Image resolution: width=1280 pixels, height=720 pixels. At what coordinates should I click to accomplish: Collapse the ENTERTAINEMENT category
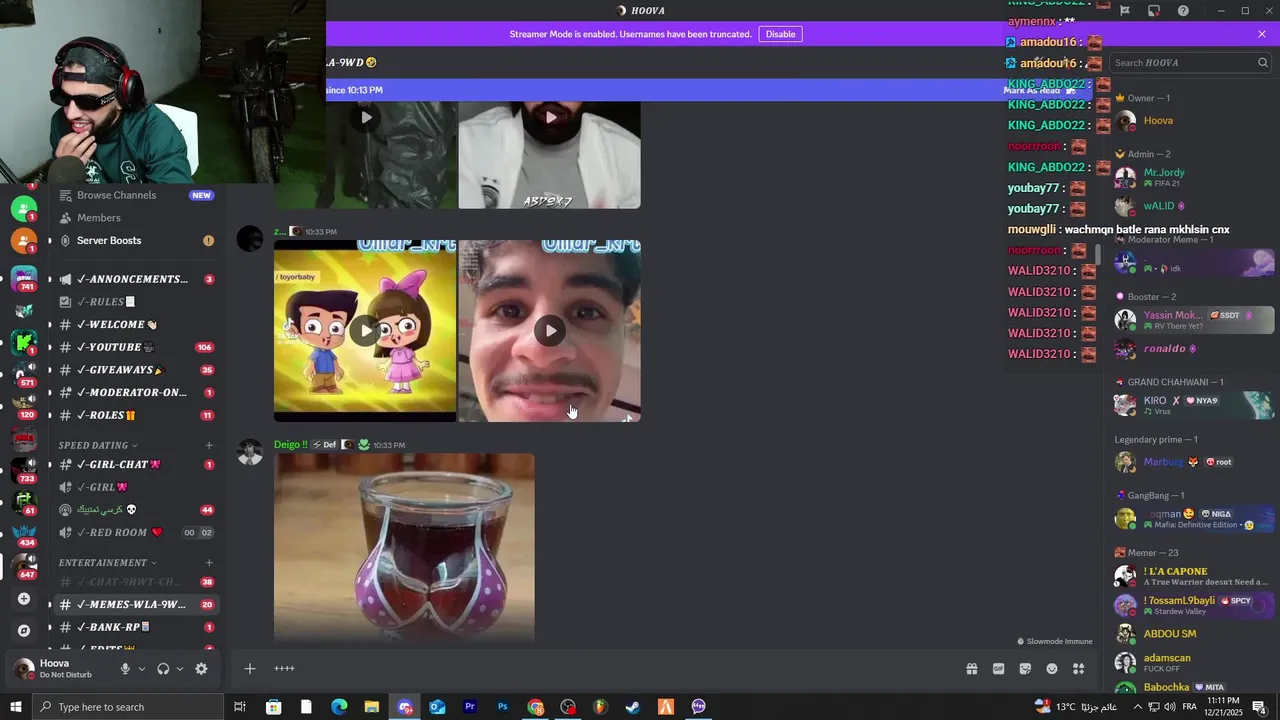click(x=108, y=563)
